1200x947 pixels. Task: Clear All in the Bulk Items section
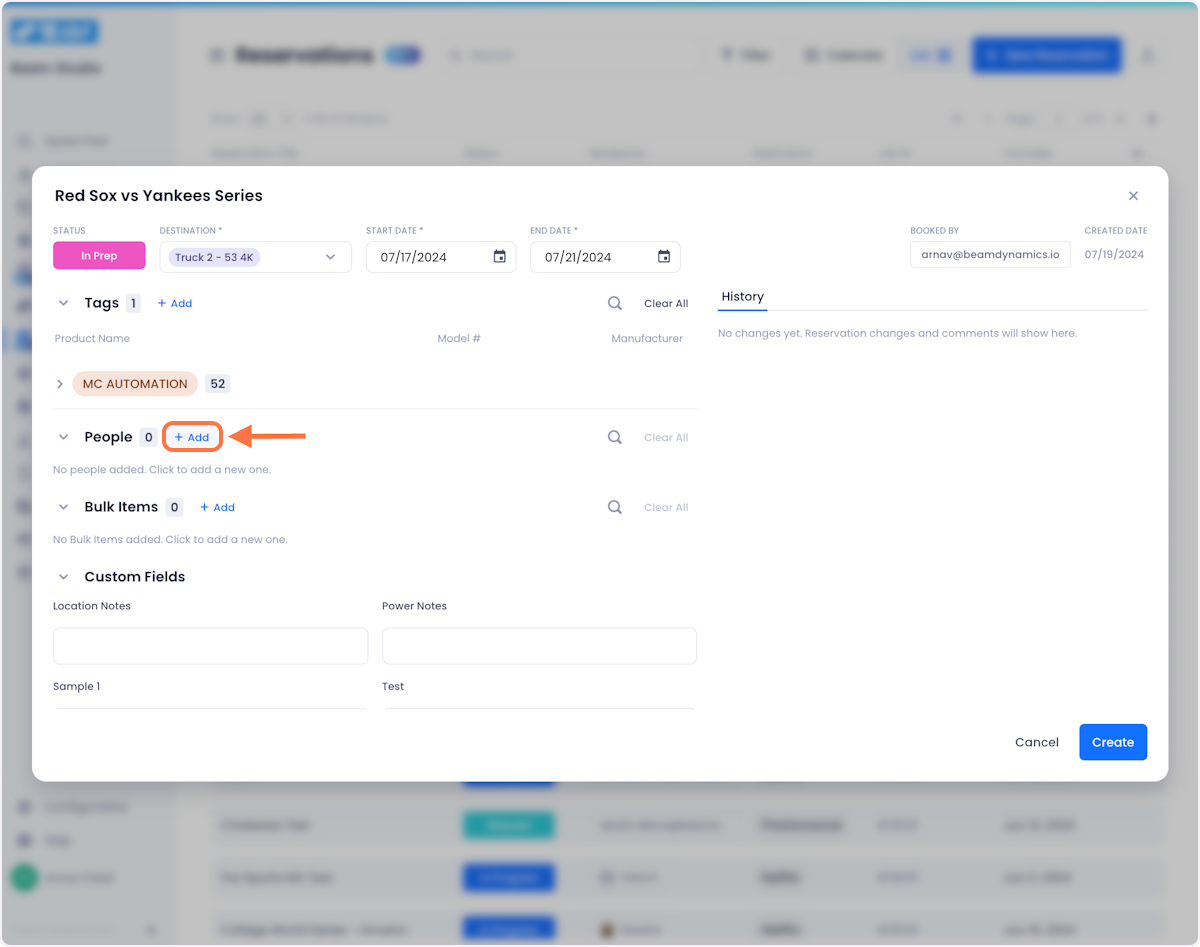click(666, 508)
